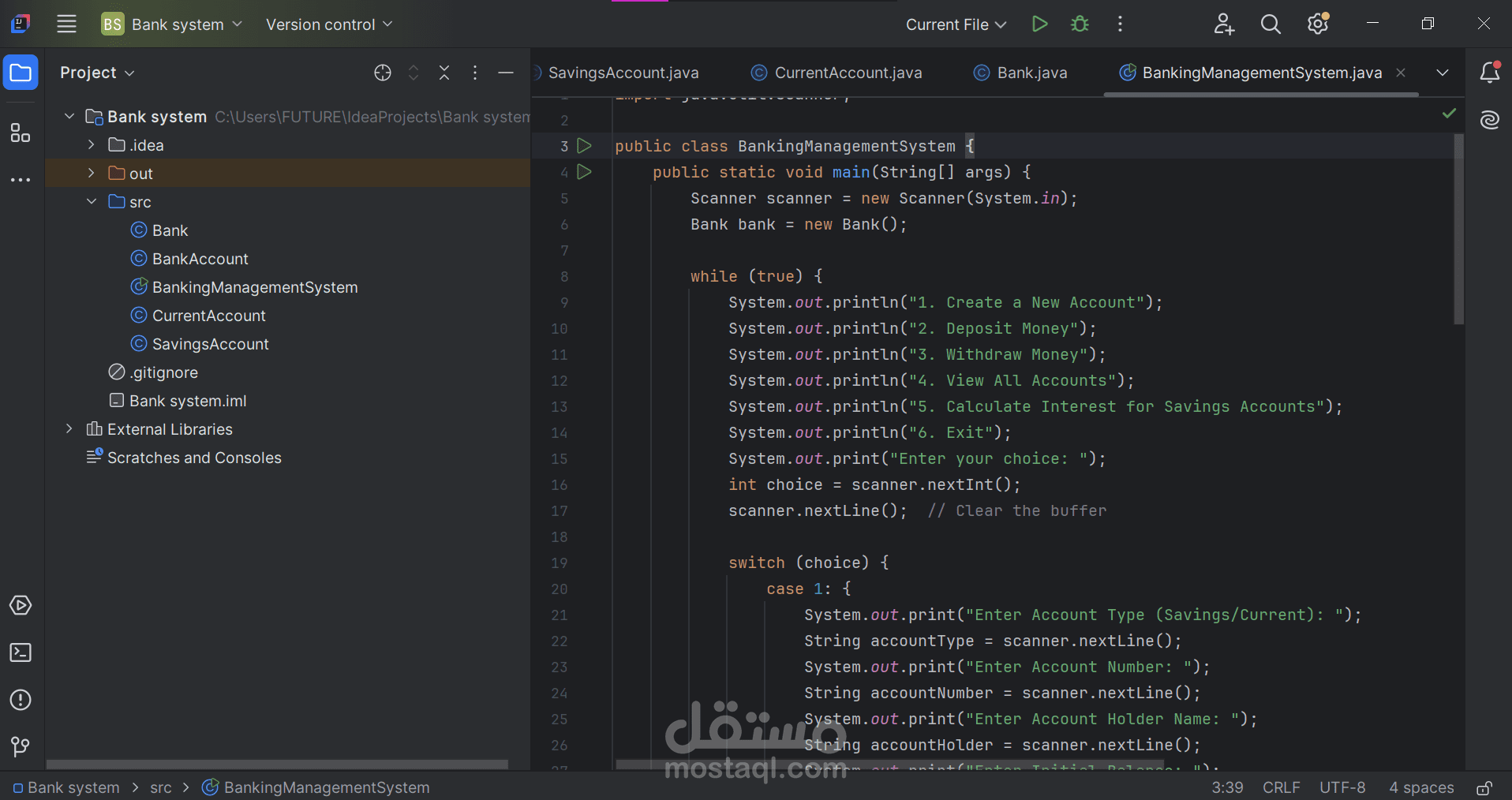Open the Terminal tool window
The image size is (1512, 800).
[x=21, y=652]
